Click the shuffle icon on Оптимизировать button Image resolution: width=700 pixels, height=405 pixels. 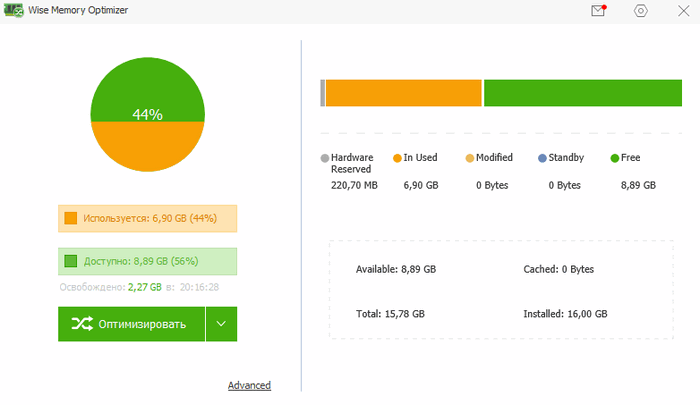(82, 324)
